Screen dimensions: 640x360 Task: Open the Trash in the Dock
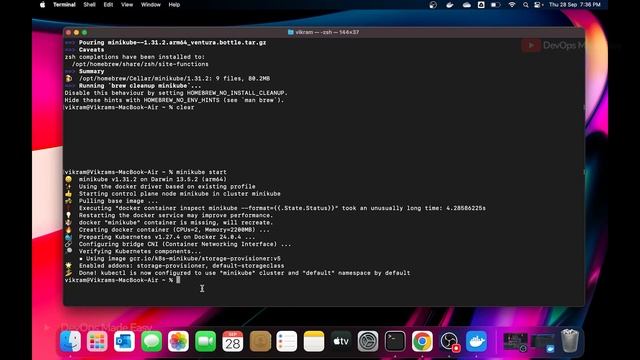[x=569, y=341]
